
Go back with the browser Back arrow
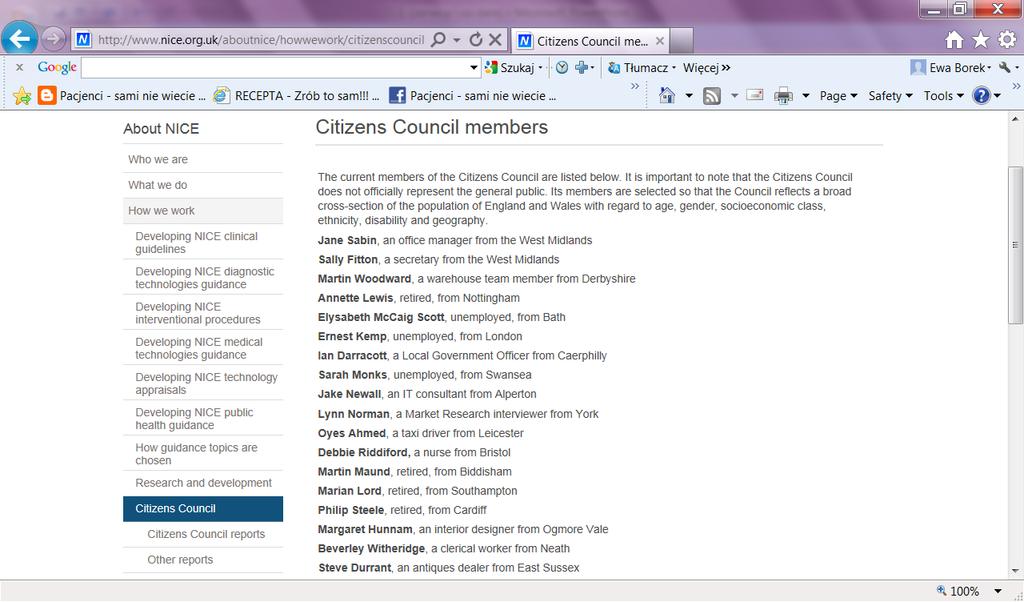coord(19,39)
